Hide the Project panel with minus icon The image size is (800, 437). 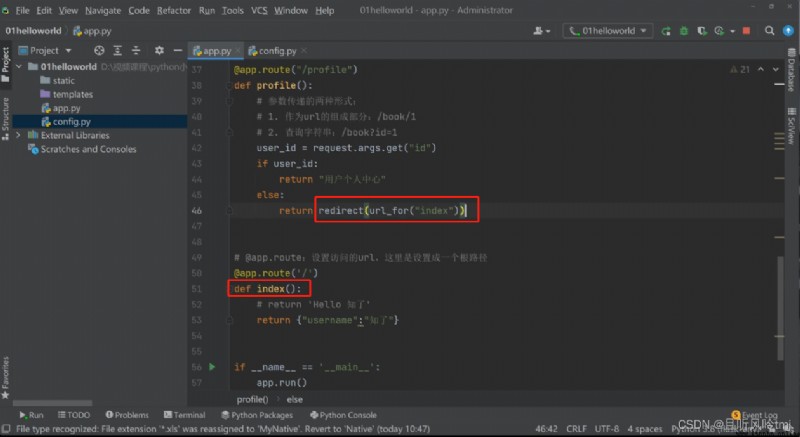[178, 50]
